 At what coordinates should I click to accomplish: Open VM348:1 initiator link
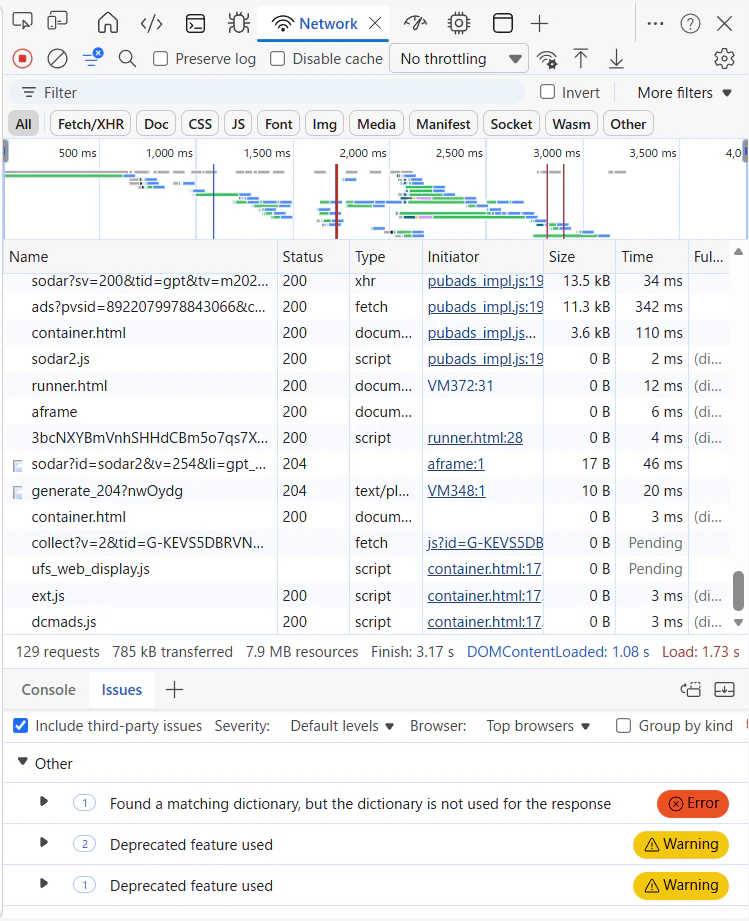[x=456, y=490]
